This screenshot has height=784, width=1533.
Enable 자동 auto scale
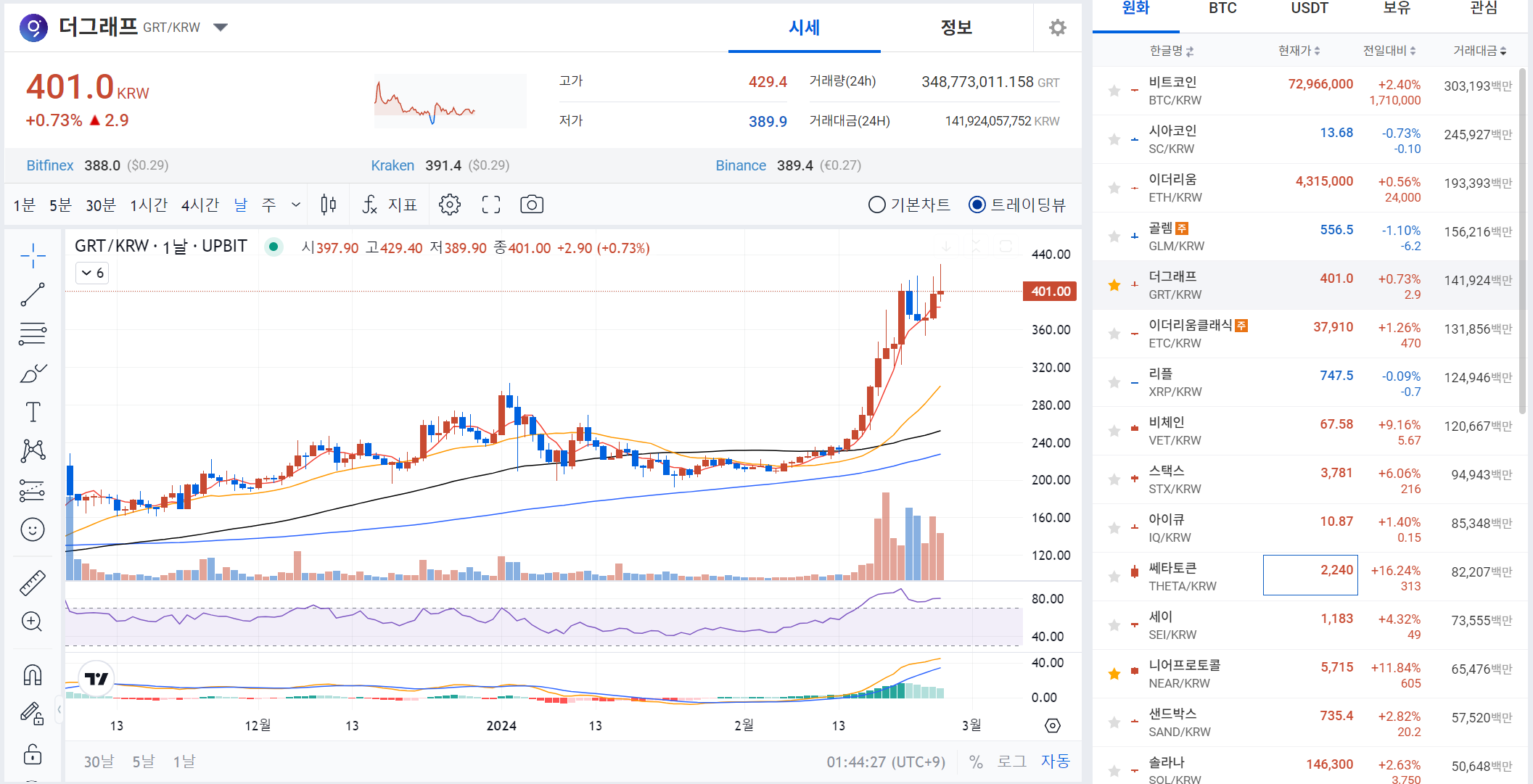[1056, 762]
